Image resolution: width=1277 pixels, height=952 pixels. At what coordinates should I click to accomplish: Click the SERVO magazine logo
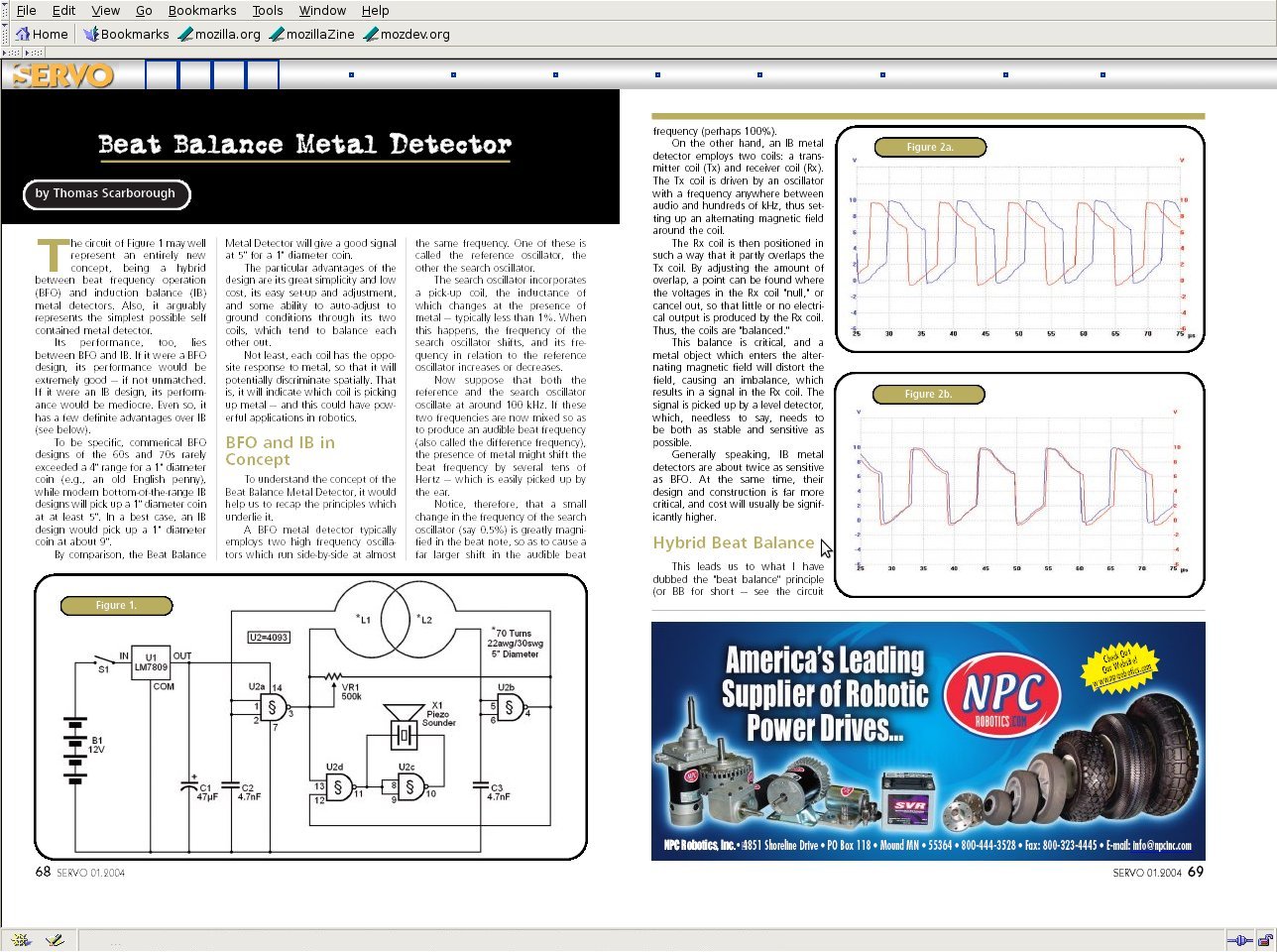[61, 75]
